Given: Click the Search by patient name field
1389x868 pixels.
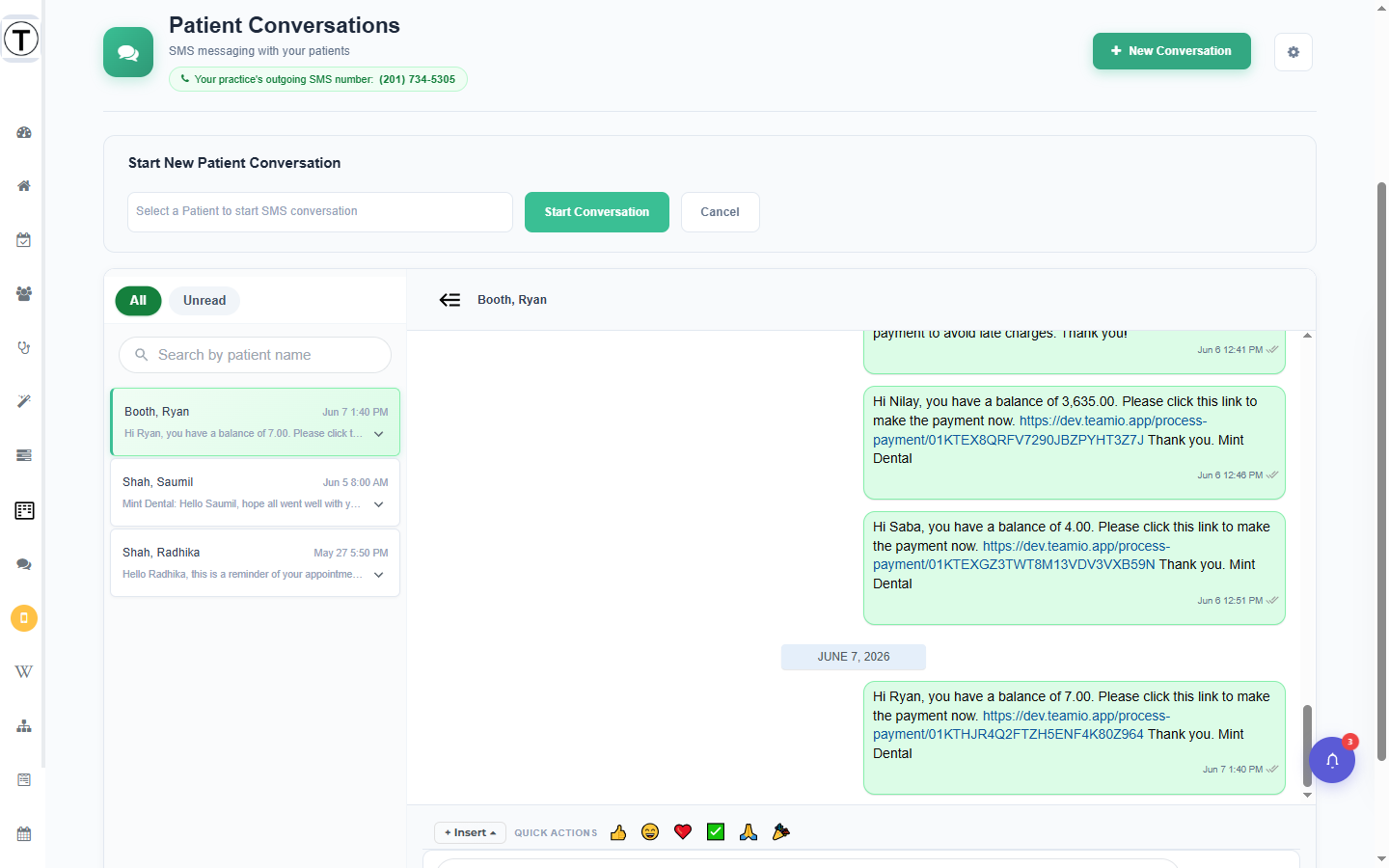Looking at the screenshot, I should [256, 355].
